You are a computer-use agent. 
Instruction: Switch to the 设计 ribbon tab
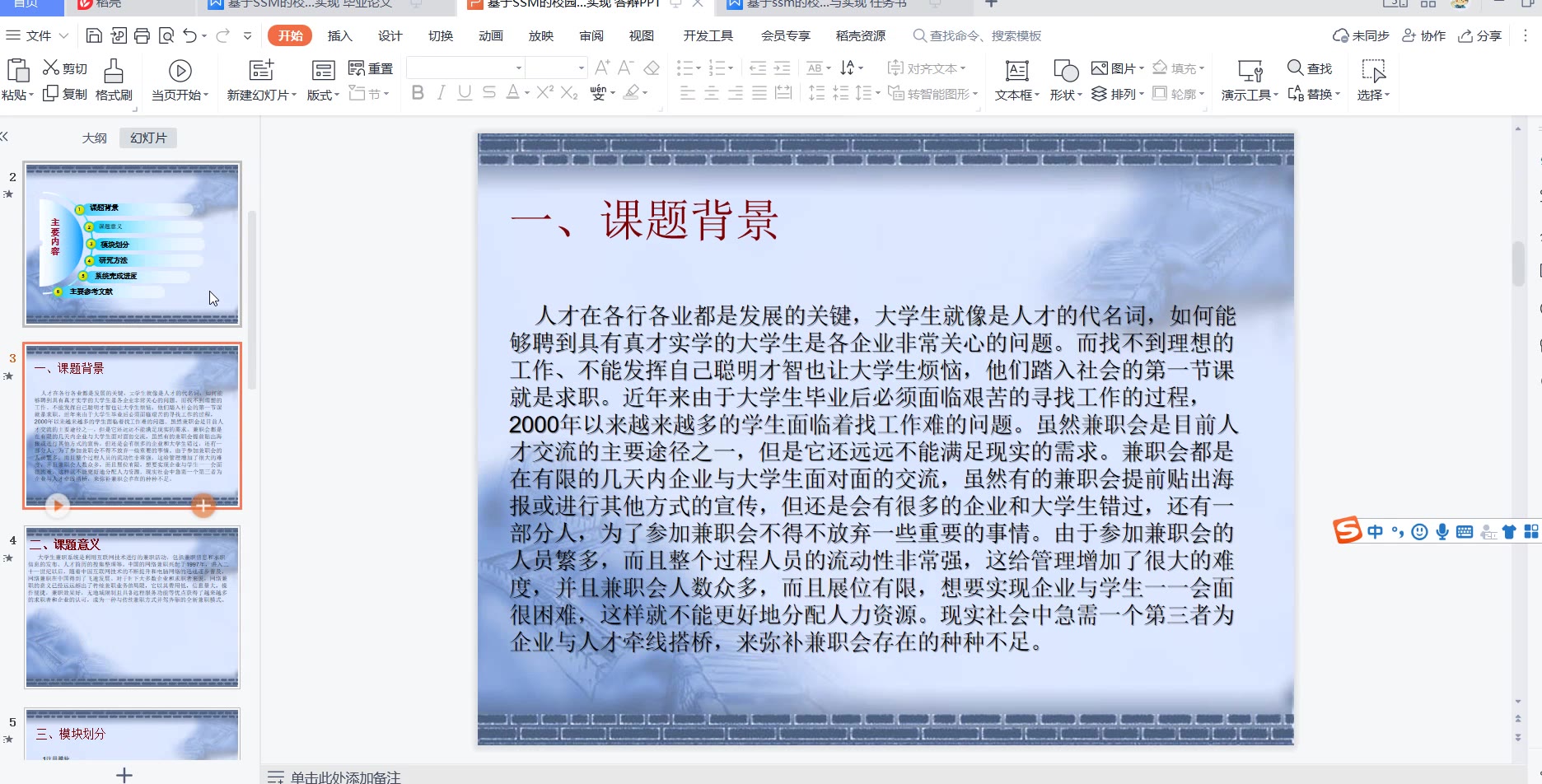pyautogui.click(x=390, y=35)
